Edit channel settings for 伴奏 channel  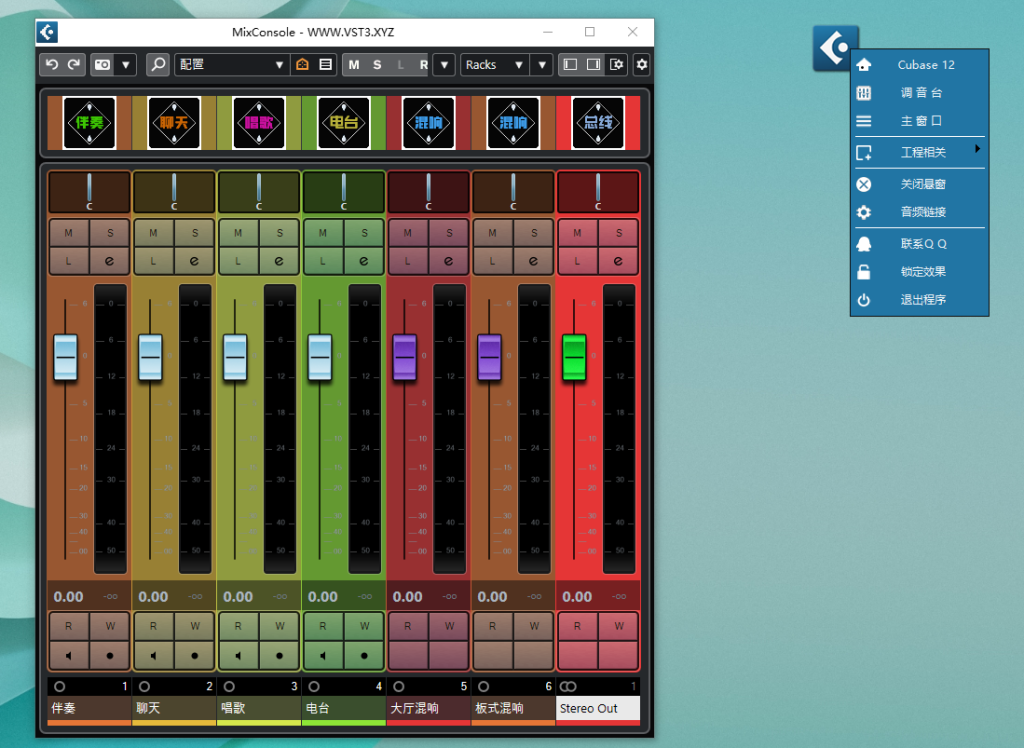tap(109, 261)
